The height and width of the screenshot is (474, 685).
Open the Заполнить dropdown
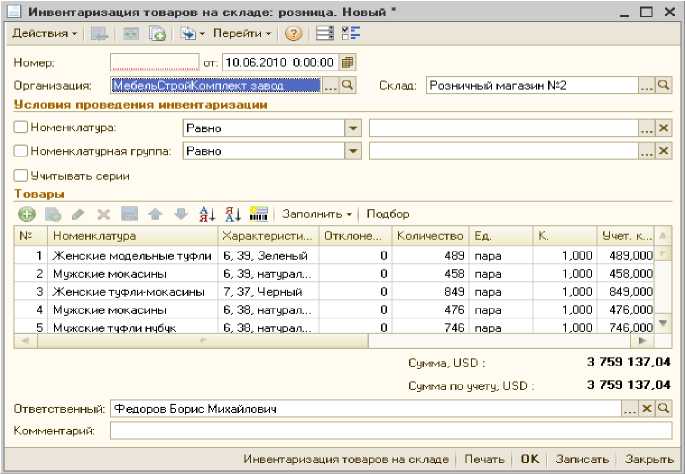tap(316, 214)
